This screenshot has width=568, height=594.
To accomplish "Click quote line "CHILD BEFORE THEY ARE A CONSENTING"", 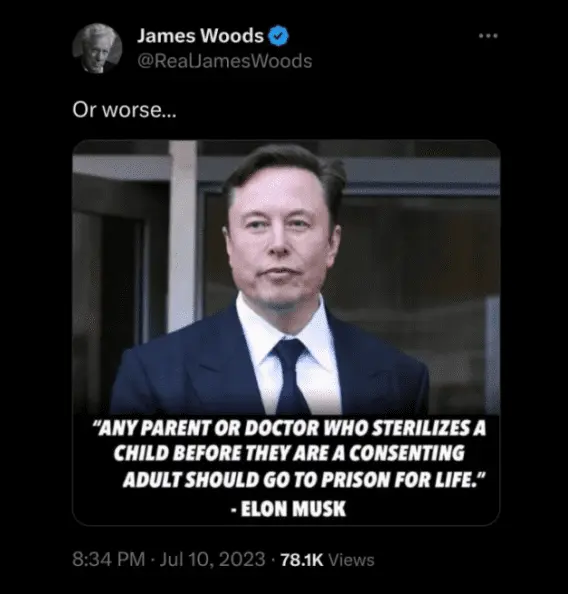I will point(289,453).
